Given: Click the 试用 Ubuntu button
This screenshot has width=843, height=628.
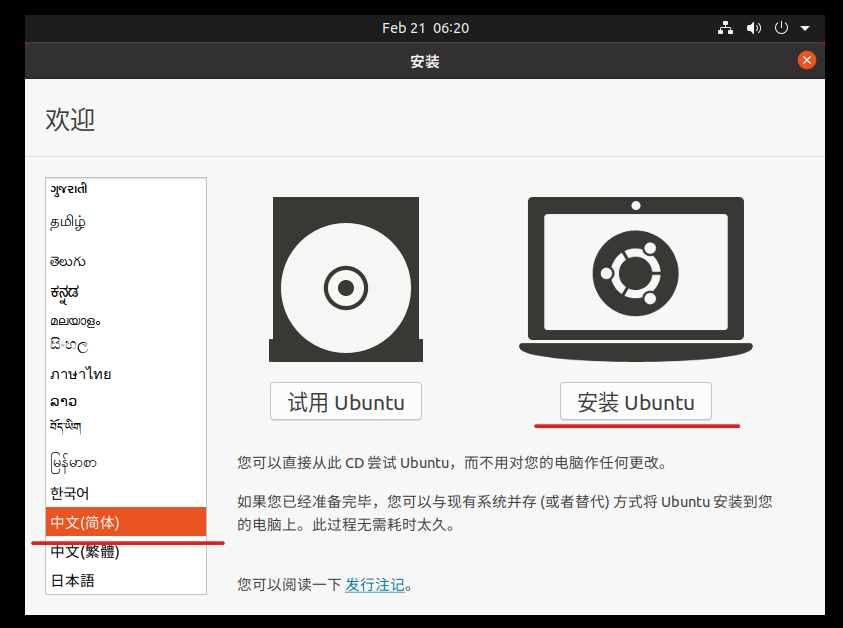Looking at the screenshot, I should click(x=346, y=402).
